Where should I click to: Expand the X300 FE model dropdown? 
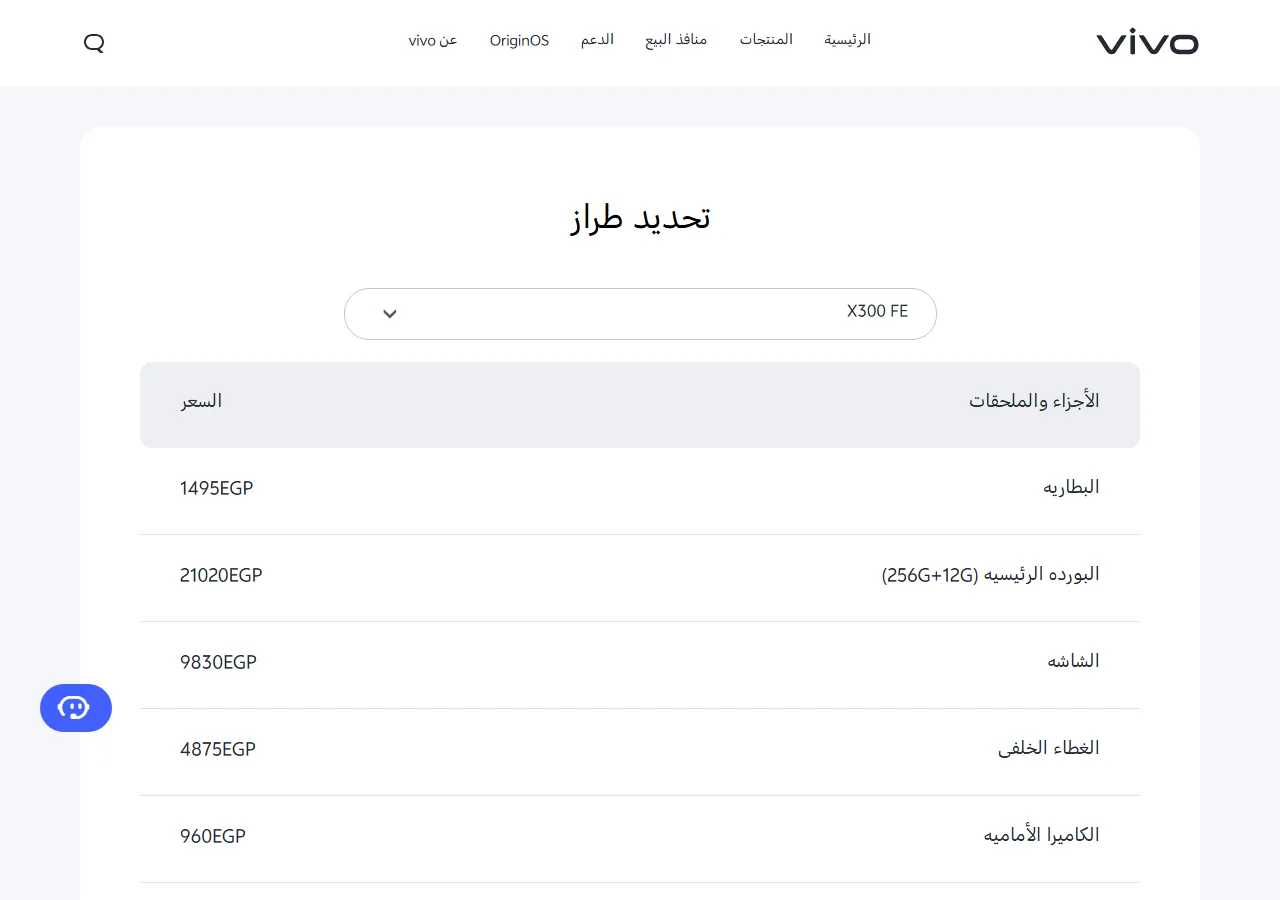click(x=640, y=314)
